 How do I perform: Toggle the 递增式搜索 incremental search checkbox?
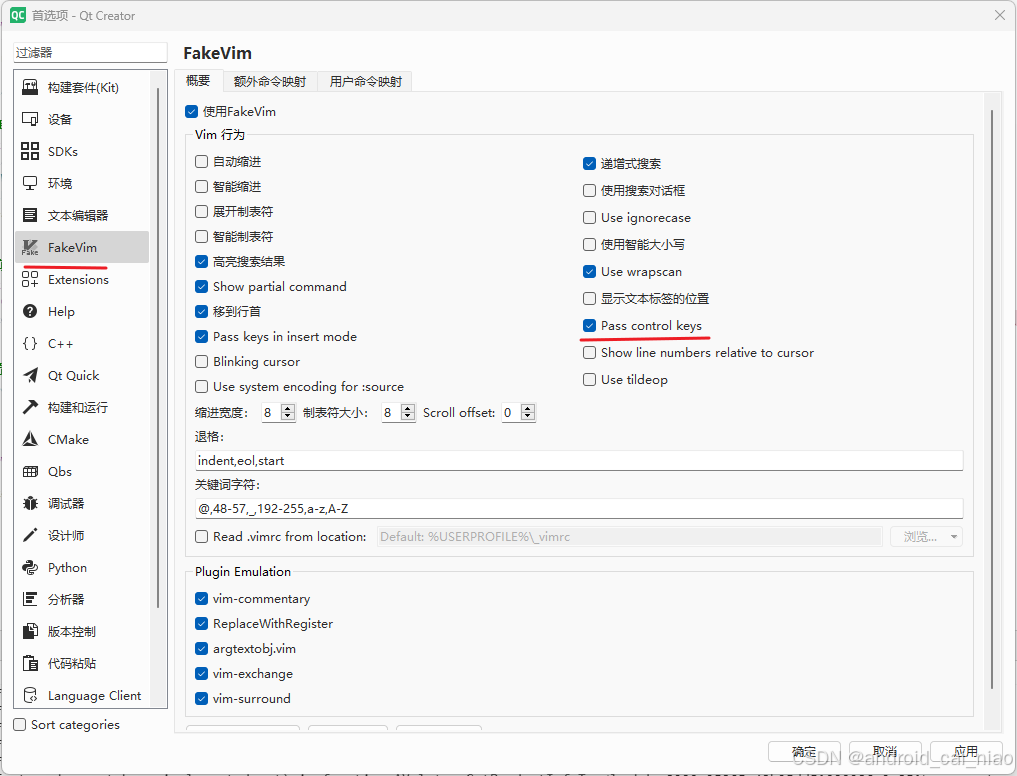coord(590,164)
